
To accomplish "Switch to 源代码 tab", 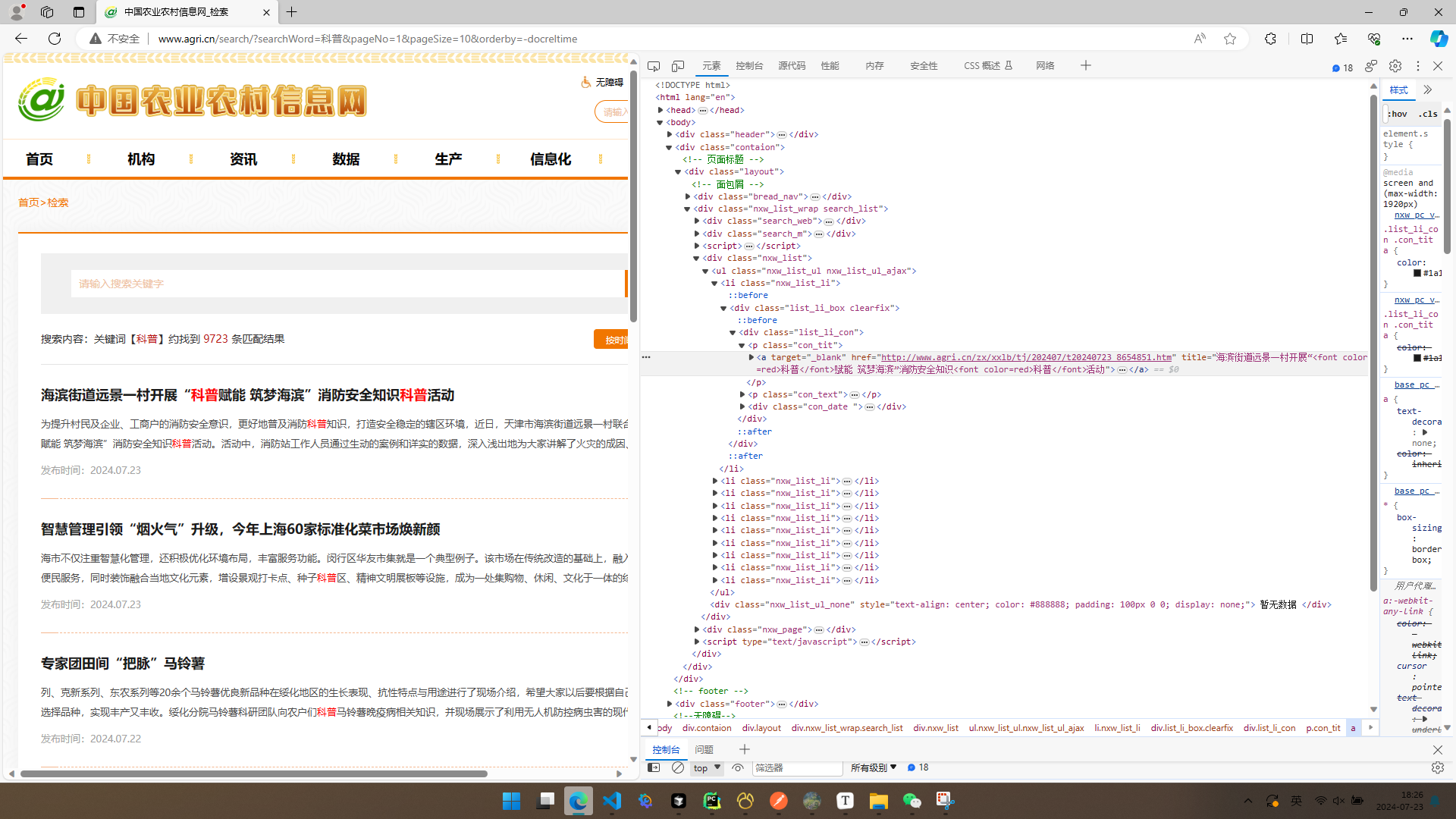I will pos(792,66).
